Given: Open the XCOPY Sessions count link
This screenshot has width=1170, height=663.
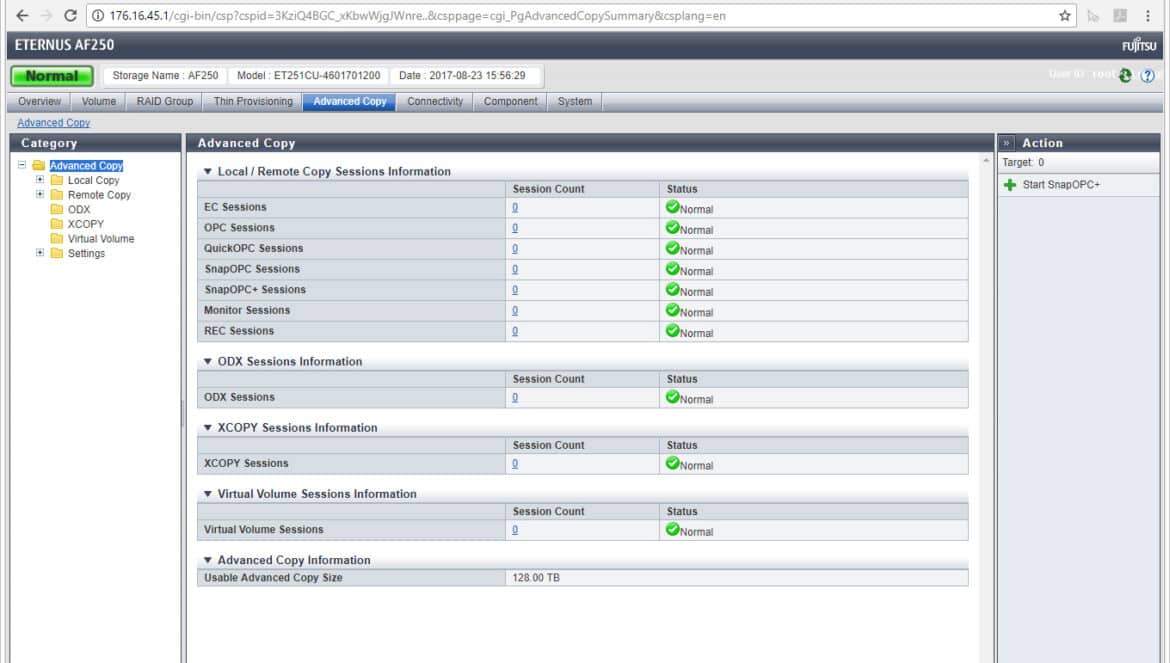Looking at the screenshot, I should (515, 464).
